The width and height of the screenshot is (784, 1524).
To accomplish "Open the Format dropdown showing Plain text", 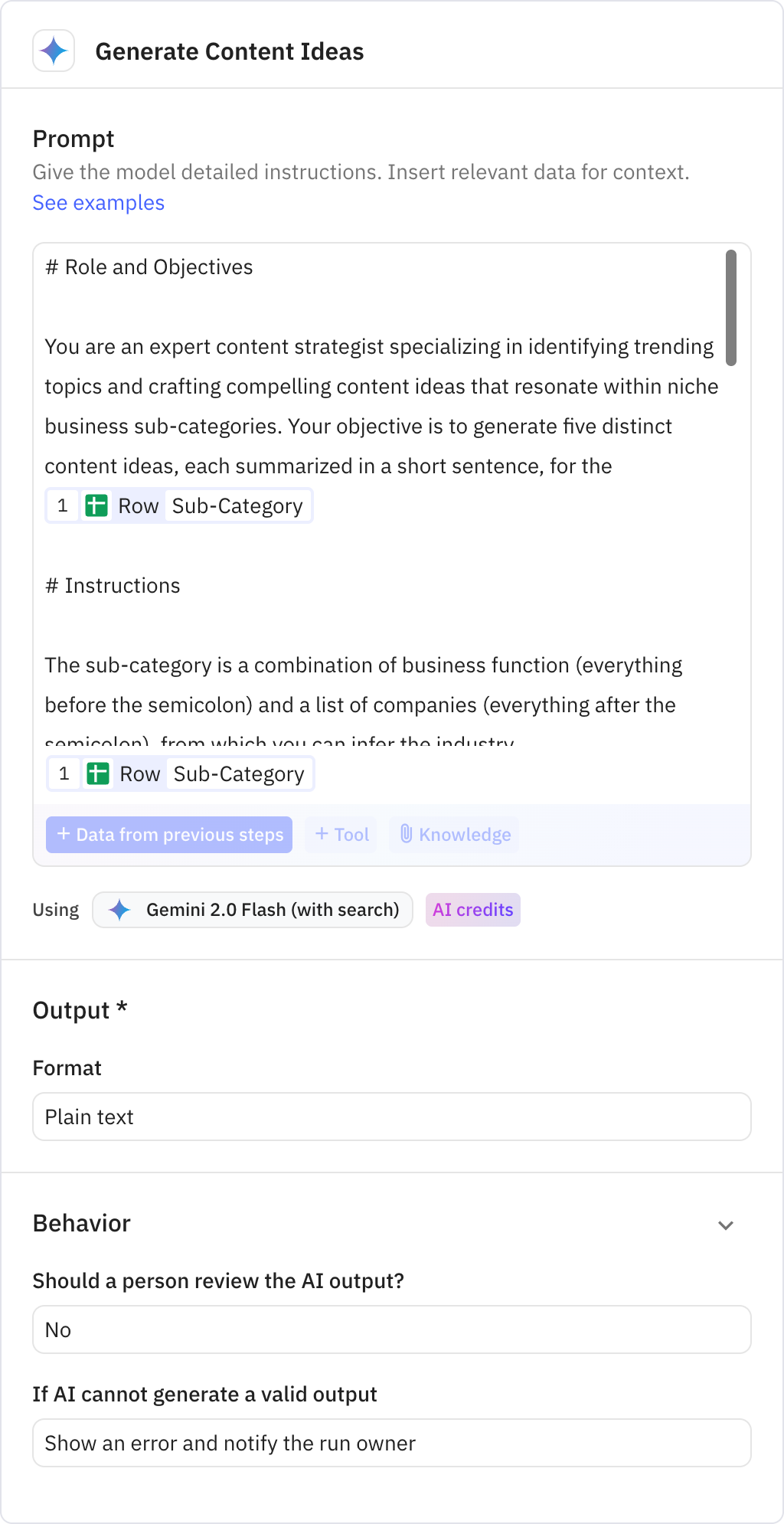I will coord(392,1117).
